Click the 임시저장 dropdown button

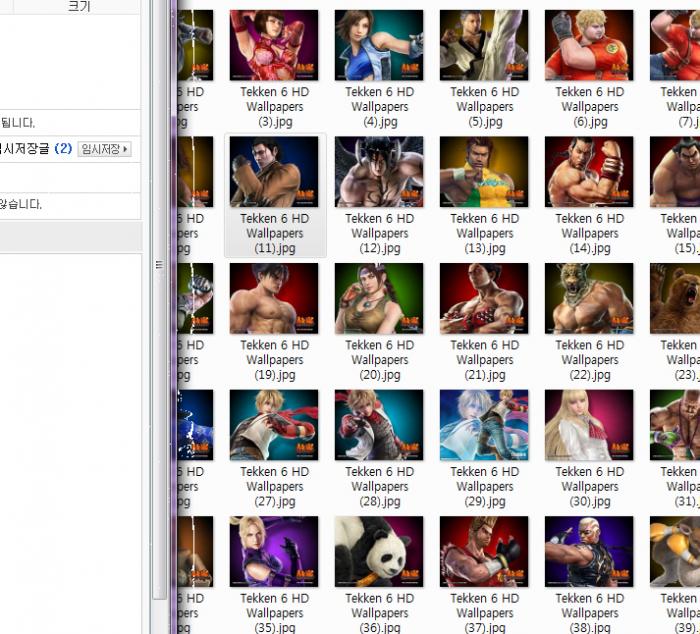tap(106, 149)
